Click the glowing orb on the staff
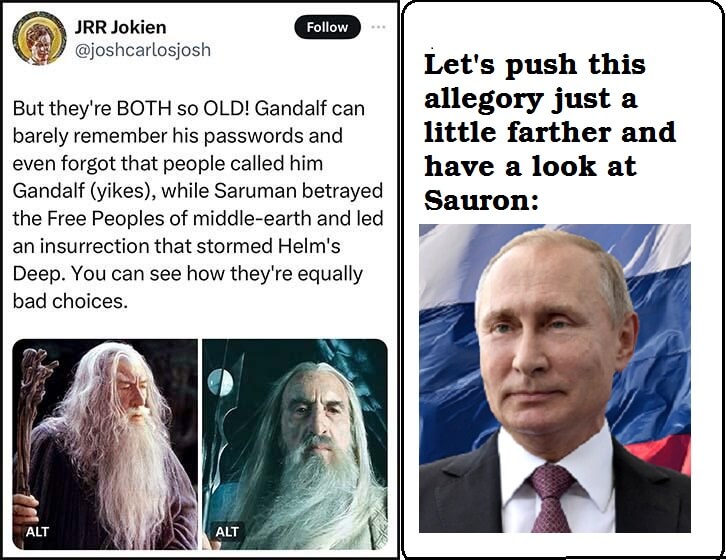Viewport: 726px width, 560px height. pos(221,382)
